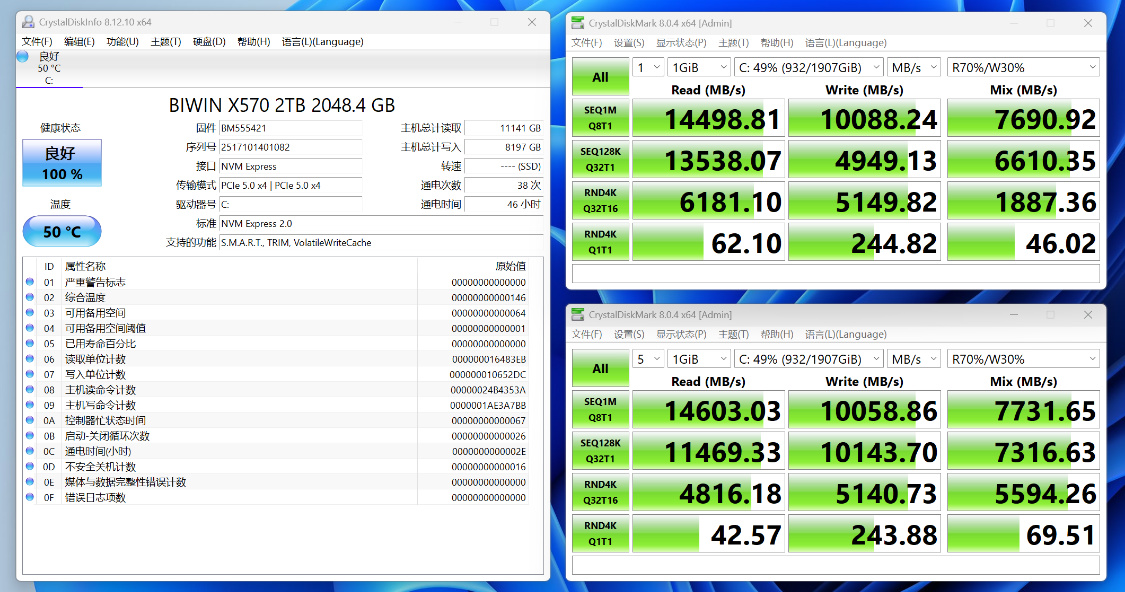This screenshot has height=592, width=1125.
Task: Open 语言(L)(Language) menu in CrystalDiskInfo
Action: point(323,42)
